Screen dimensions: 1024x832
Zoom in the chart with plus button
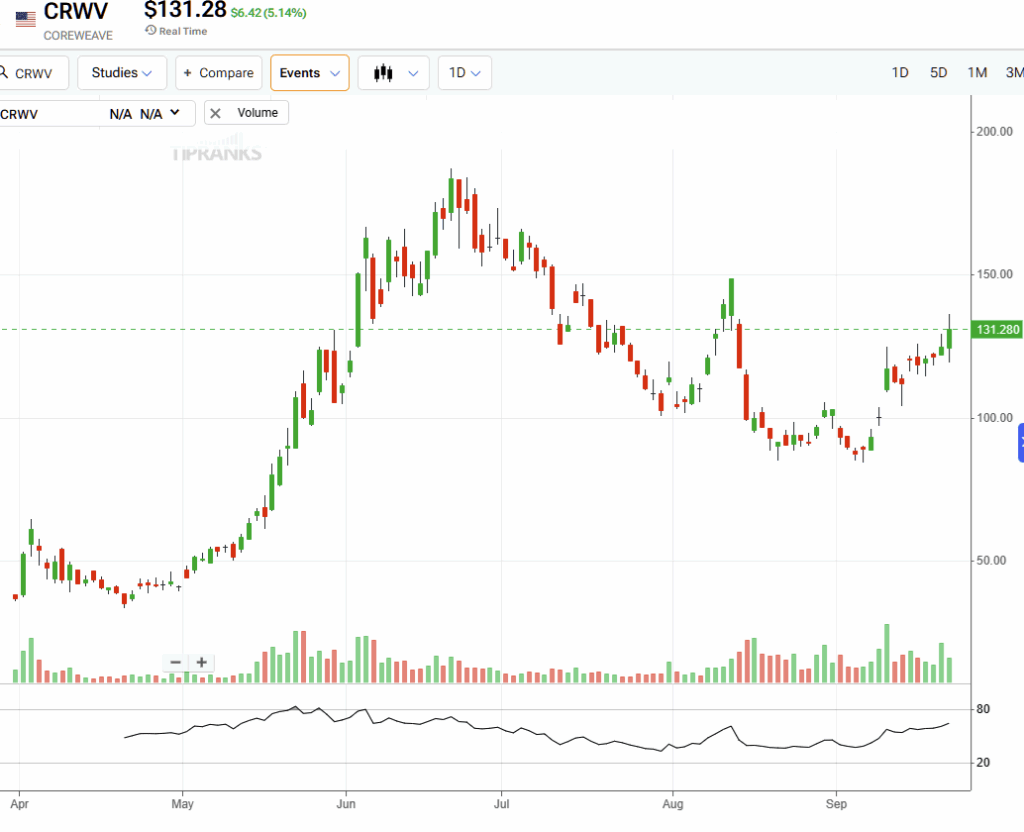click(202, 662)
